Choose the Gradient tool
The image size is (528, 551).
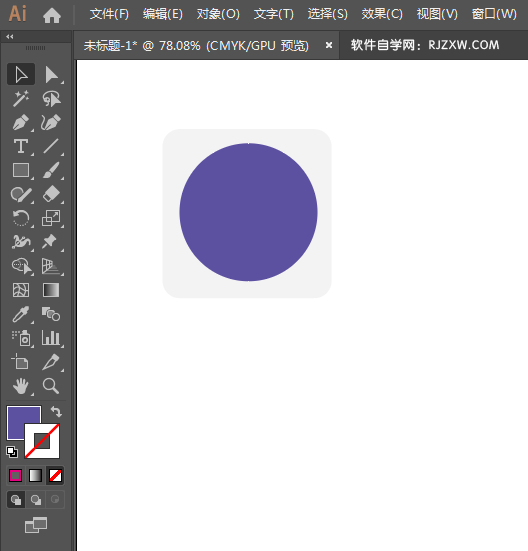51,290
